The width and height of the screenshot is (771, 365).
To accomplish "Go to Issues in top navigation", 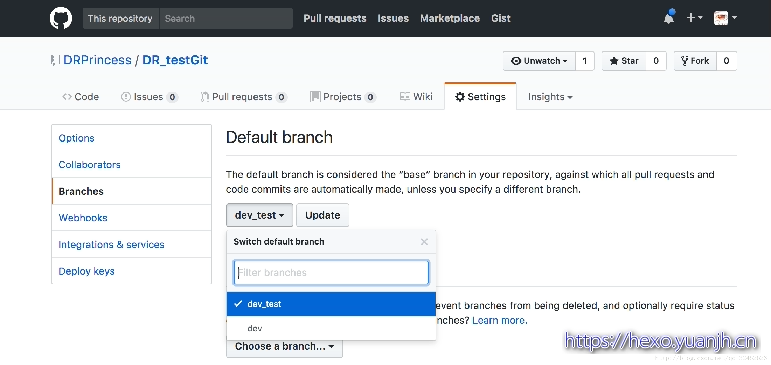I will [393, 19].
